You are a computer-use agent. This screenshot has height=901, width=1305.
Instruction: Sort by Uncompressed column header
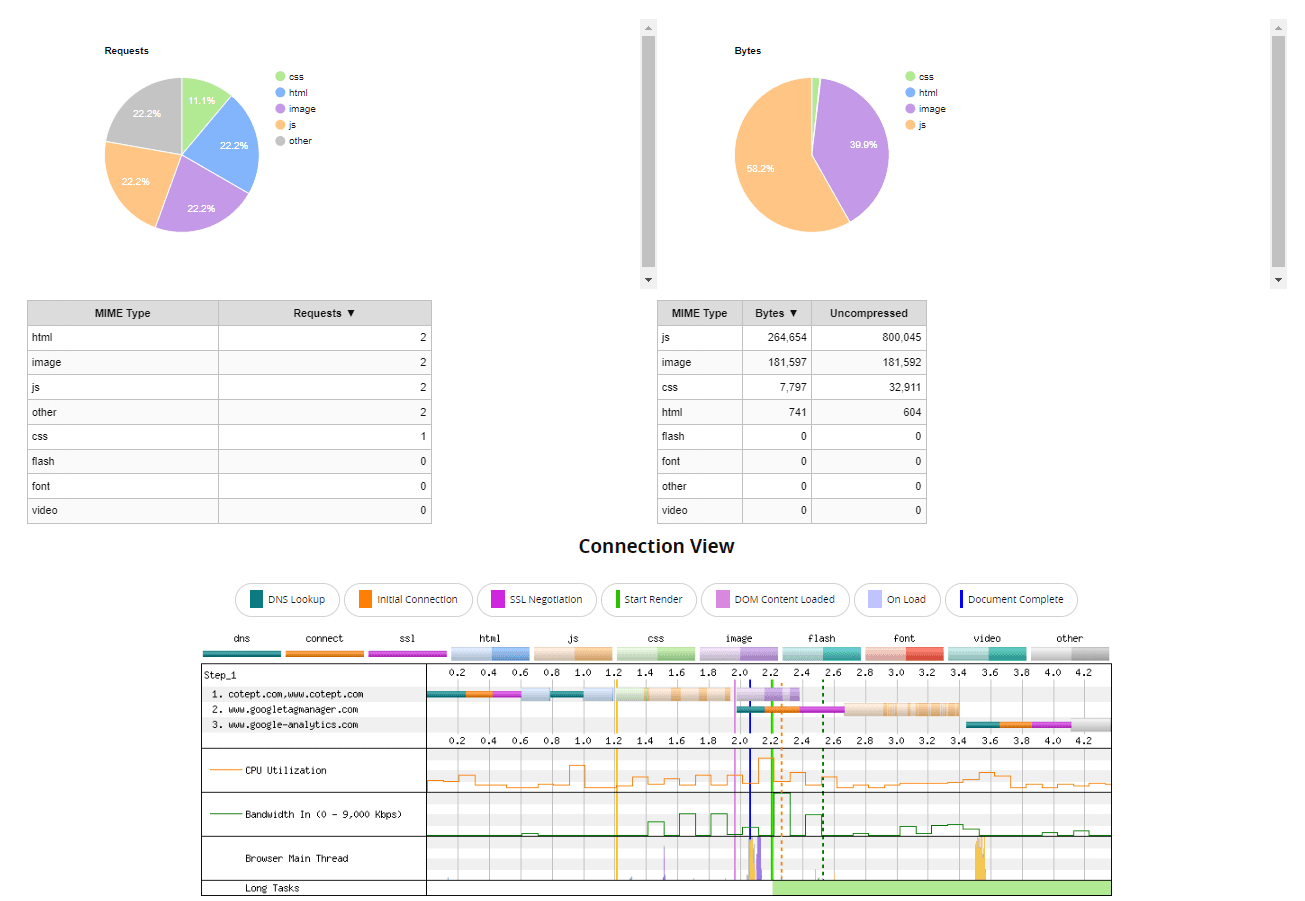coord(868,313)
